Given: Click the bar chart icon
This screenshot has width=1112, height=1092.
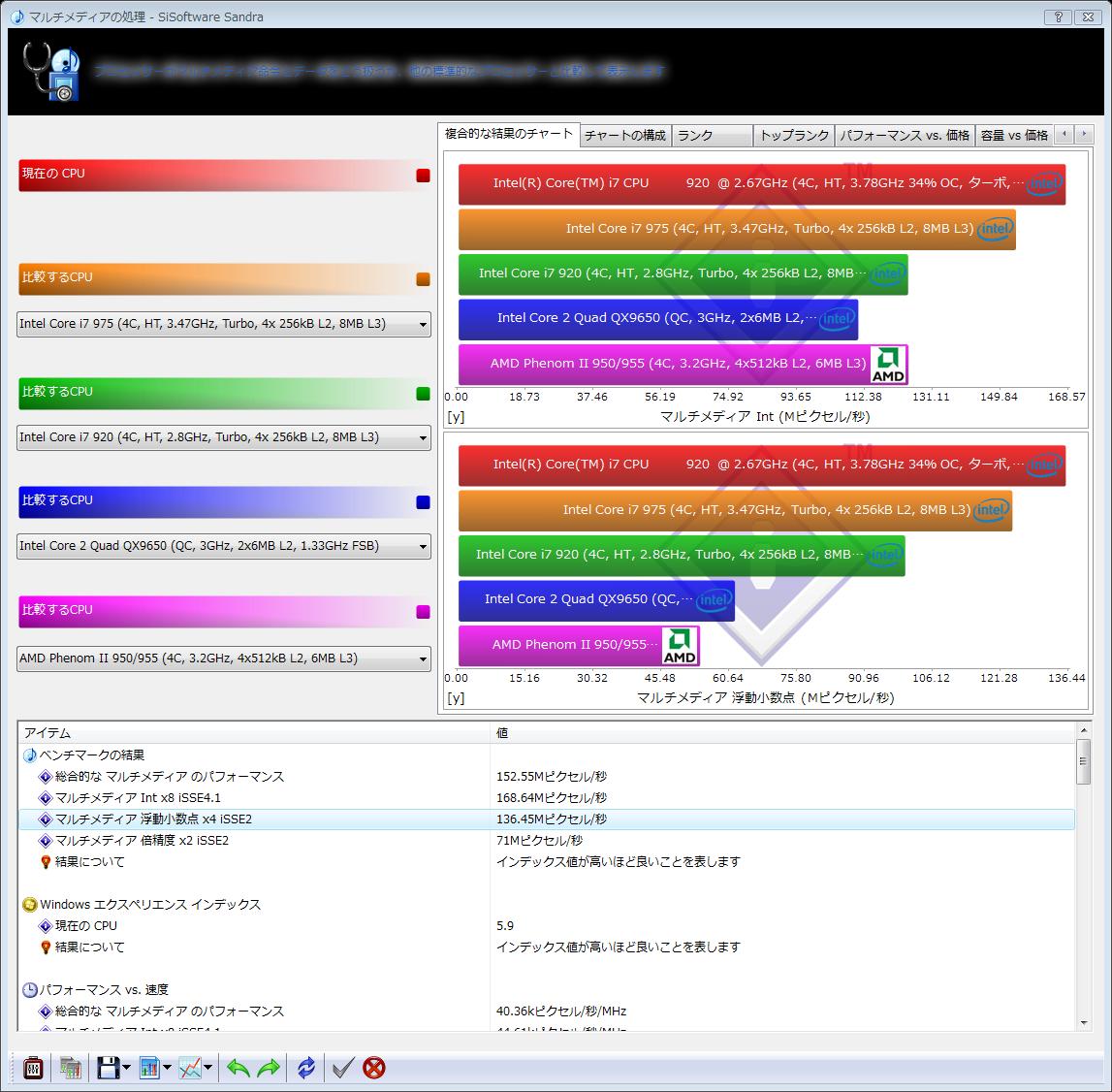Looking at the screenshot, I should coord(149,1067).
